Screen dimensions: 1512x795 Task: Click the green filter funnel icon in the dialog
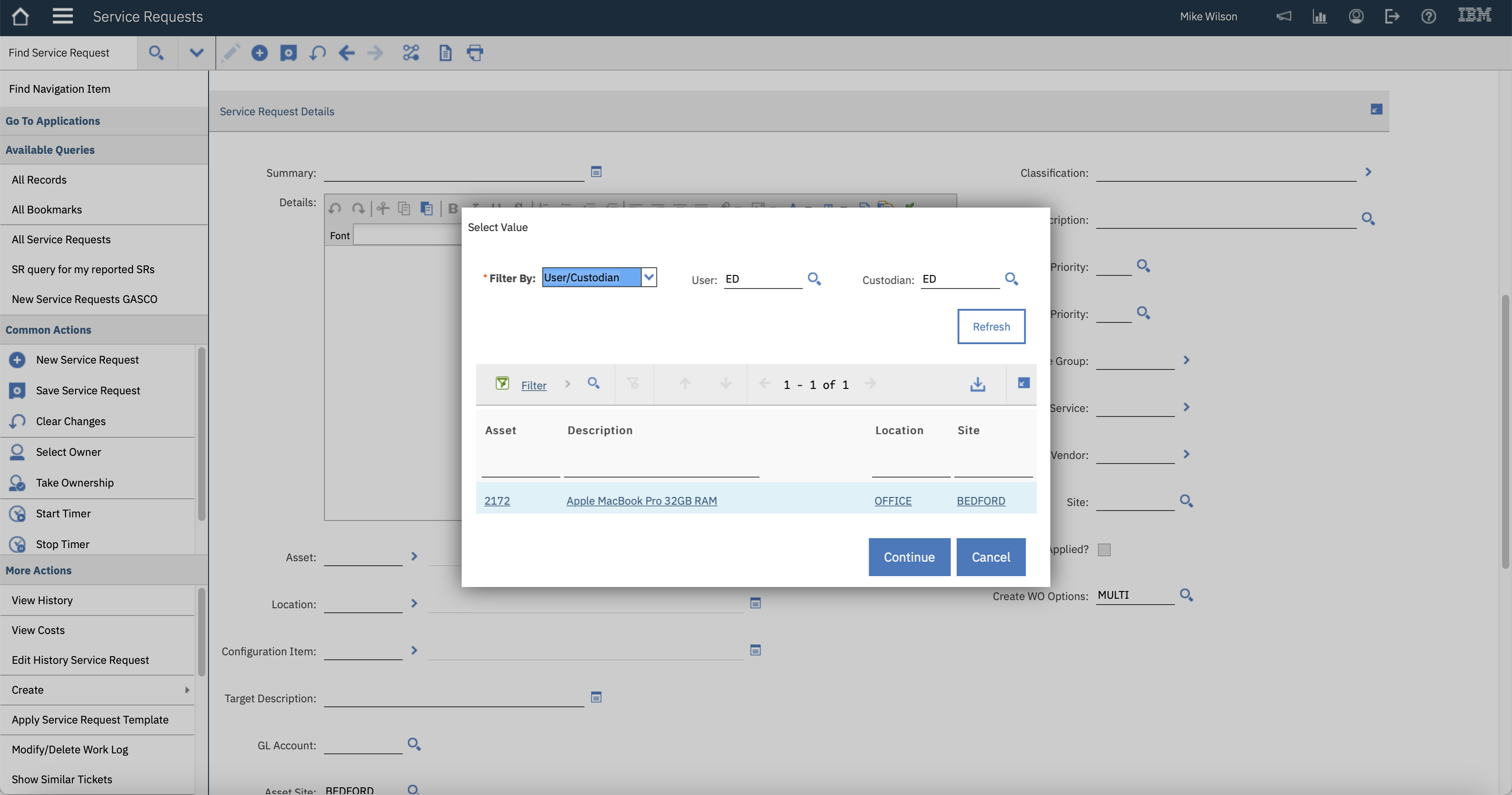click(x=503, y=383)
